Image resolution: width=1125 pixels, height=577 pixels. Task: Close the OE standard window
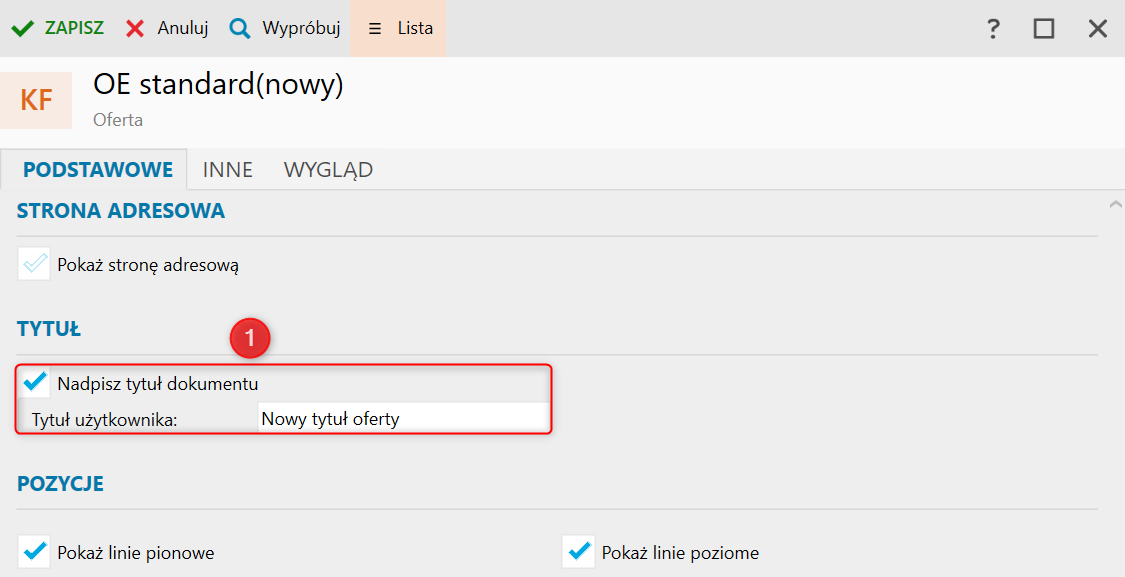(x=1098, y=28)
